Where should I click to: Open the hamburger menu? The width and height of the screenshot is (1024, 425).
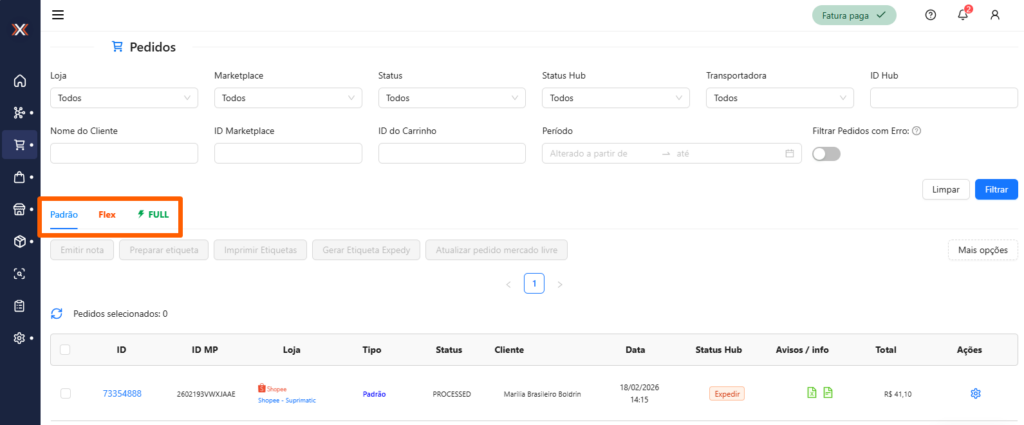[58, 15]
